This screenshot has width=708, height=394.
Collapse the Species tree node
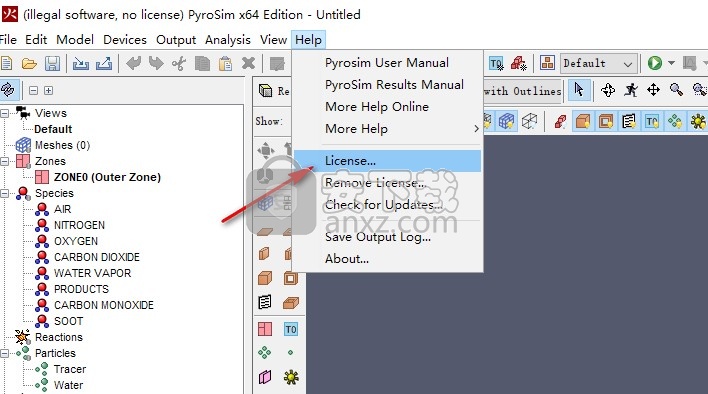coord(5,194)
